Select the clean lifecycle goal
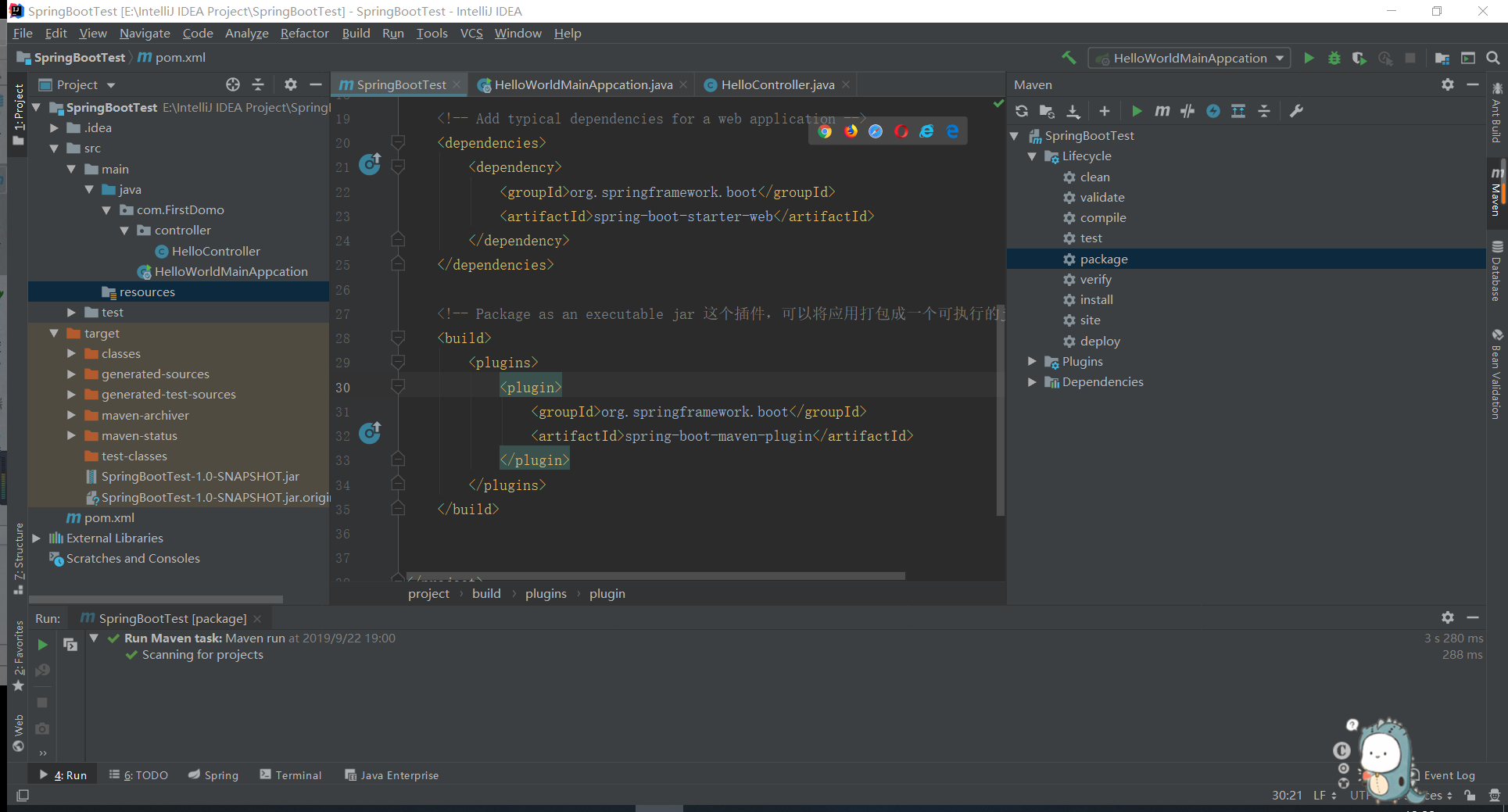 point(1094,177)
